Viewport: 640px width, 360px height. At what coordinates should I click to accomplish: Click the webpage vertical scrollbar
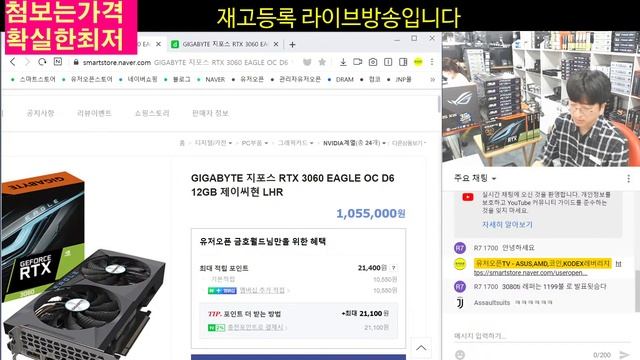click(439, 104)
